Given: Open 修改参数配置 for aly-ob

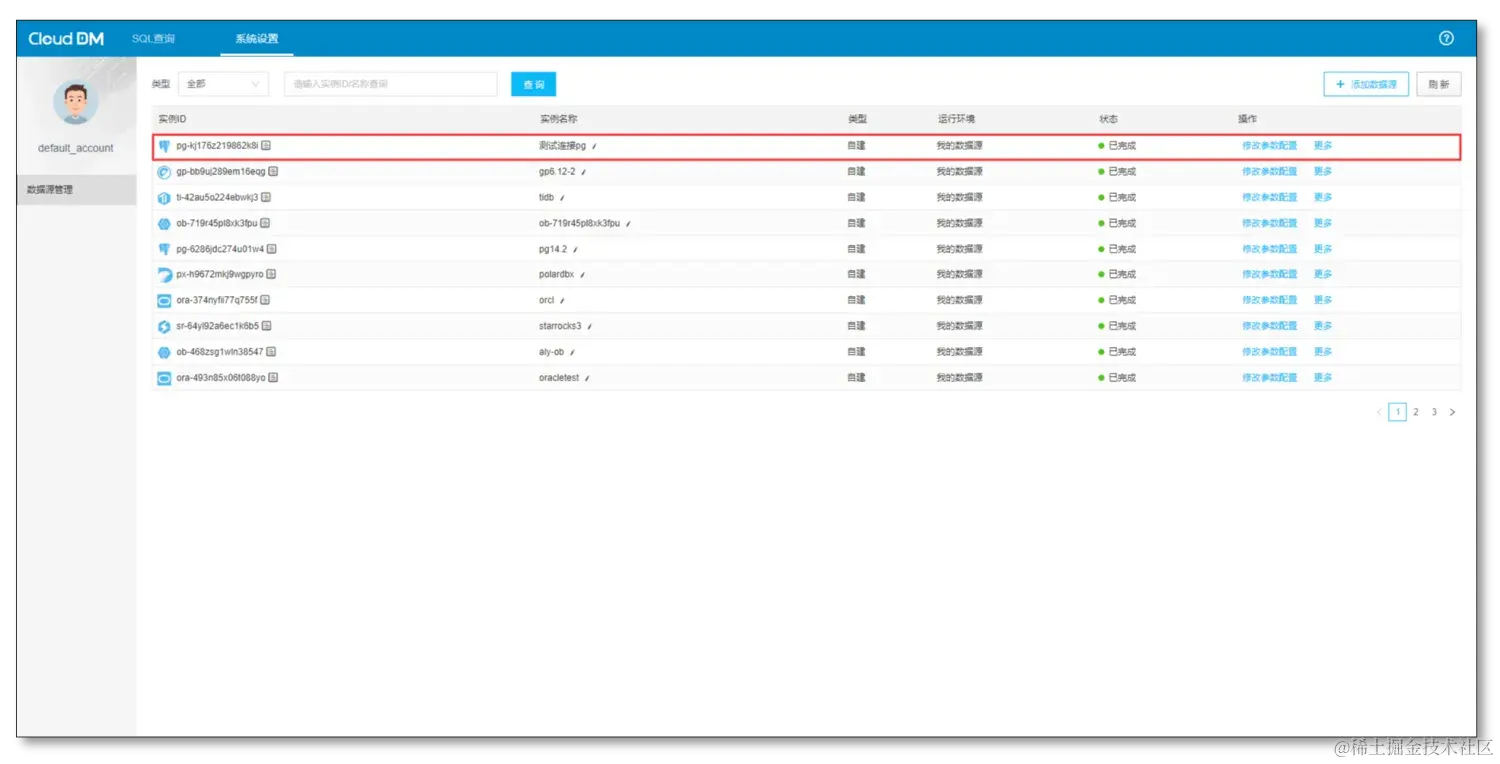Looking at the screenshot, I should (1269, 352).
